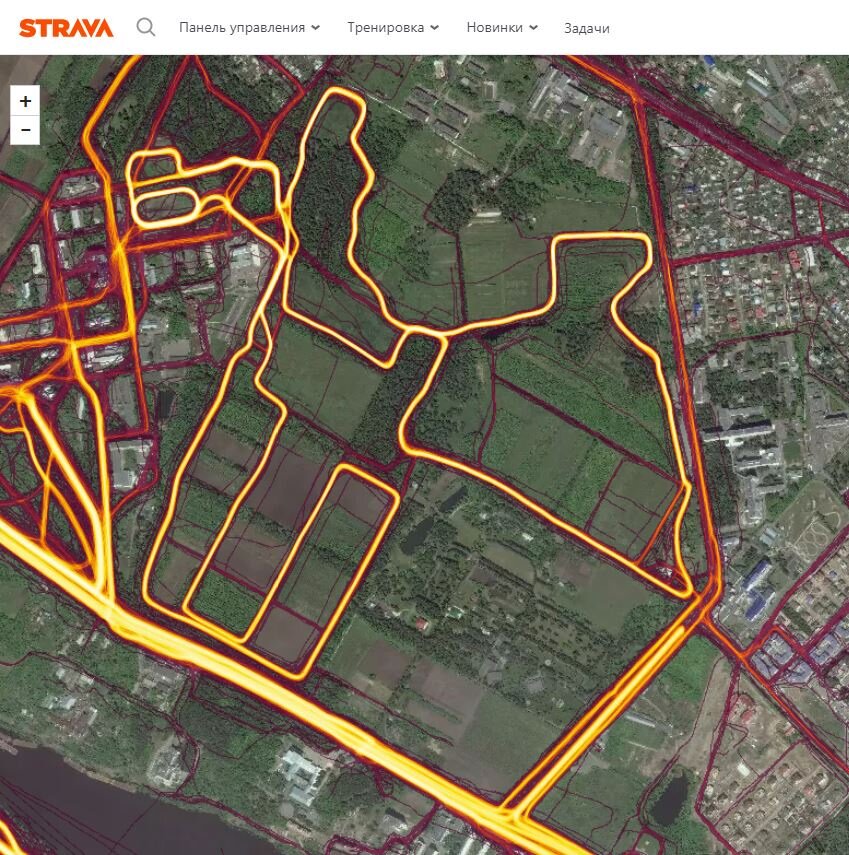849x855 pixels.
Task: Open the Новинки menu
Action: (502, 27)
